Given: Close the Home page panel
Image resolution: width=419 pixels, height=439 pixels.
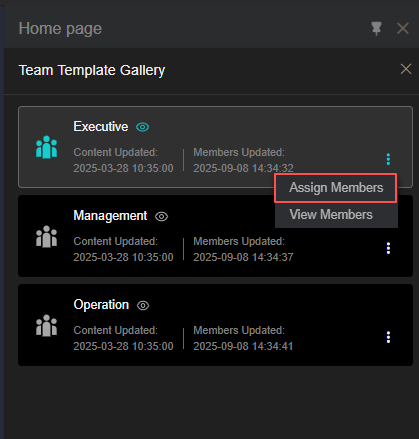Looking at the screenshot, I should click(x=403, y=29).
